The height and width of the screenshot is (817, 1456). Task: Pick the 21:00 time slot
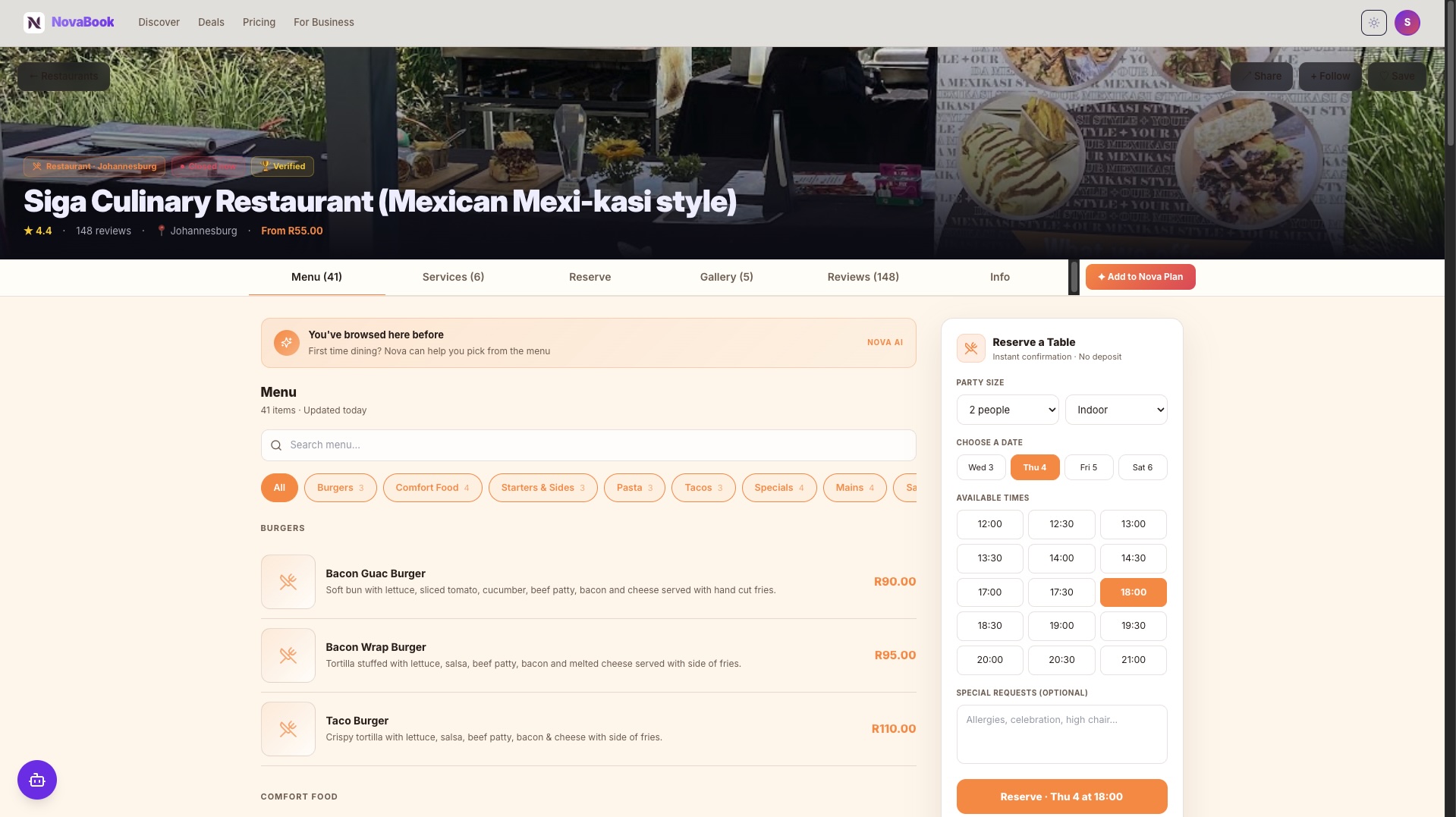(x=1134, y=660)
